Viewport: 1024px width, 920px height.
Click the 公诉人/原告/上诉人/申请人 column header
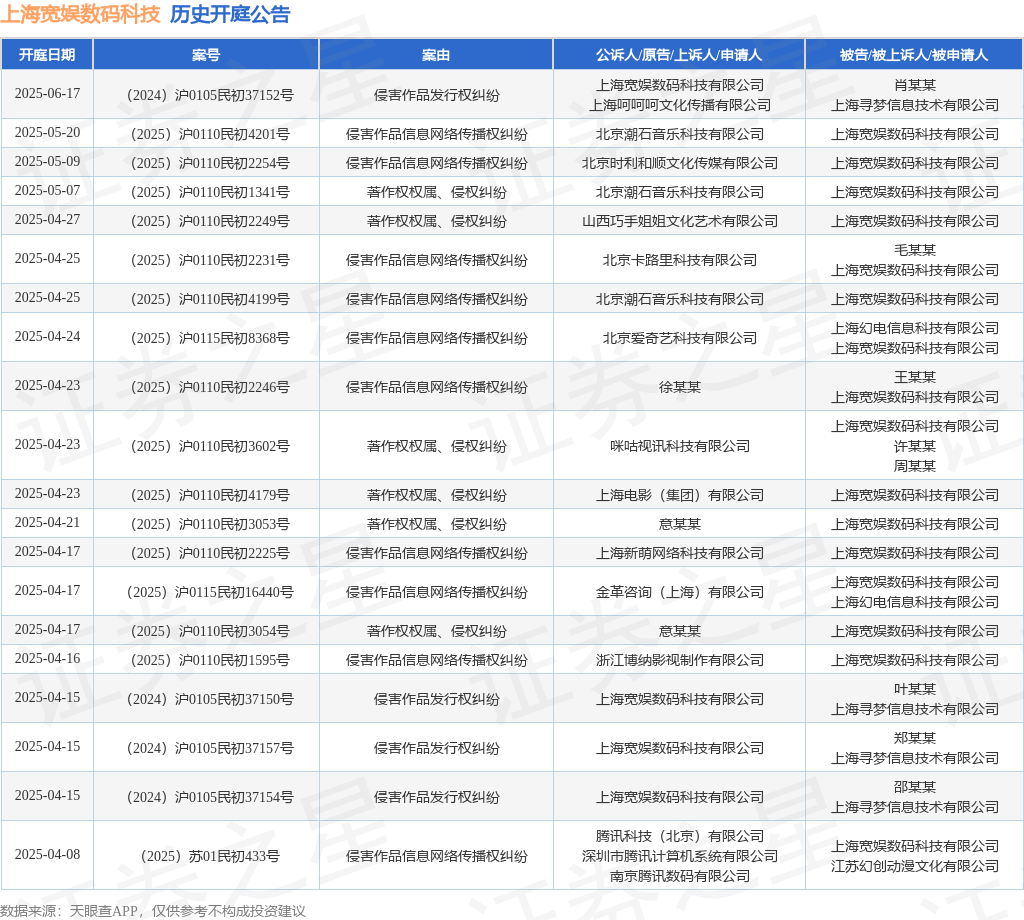click(679, 55)
